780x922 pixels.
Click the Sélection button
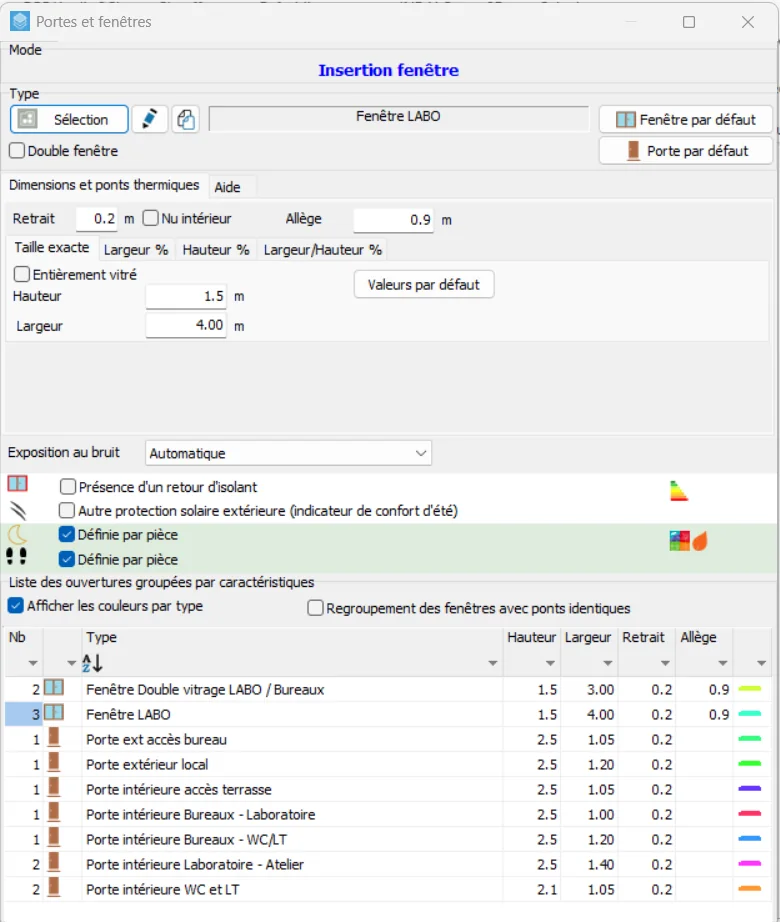click(x=69, y=119)
